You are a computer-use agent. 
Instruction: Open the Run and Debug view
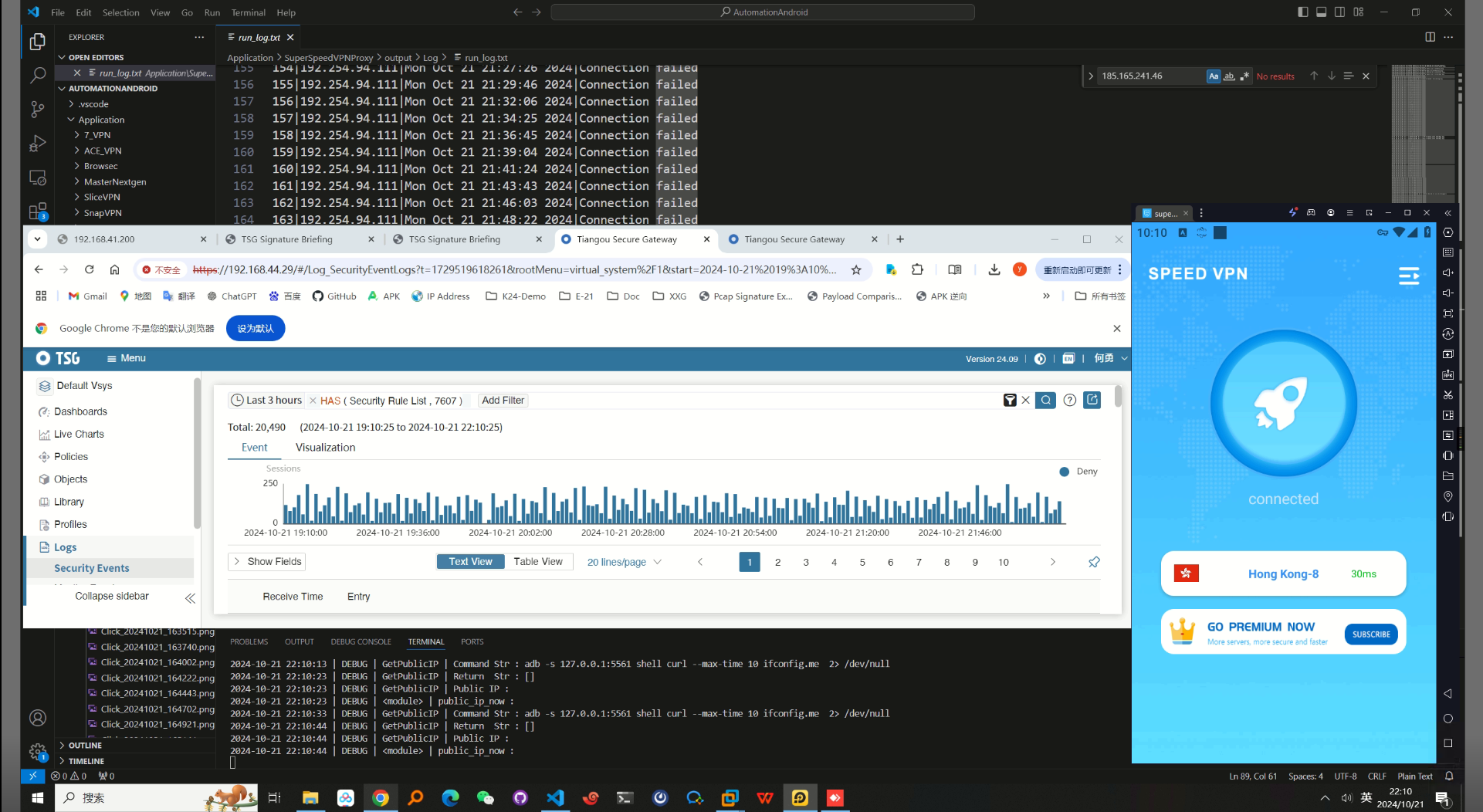point(37,144)
